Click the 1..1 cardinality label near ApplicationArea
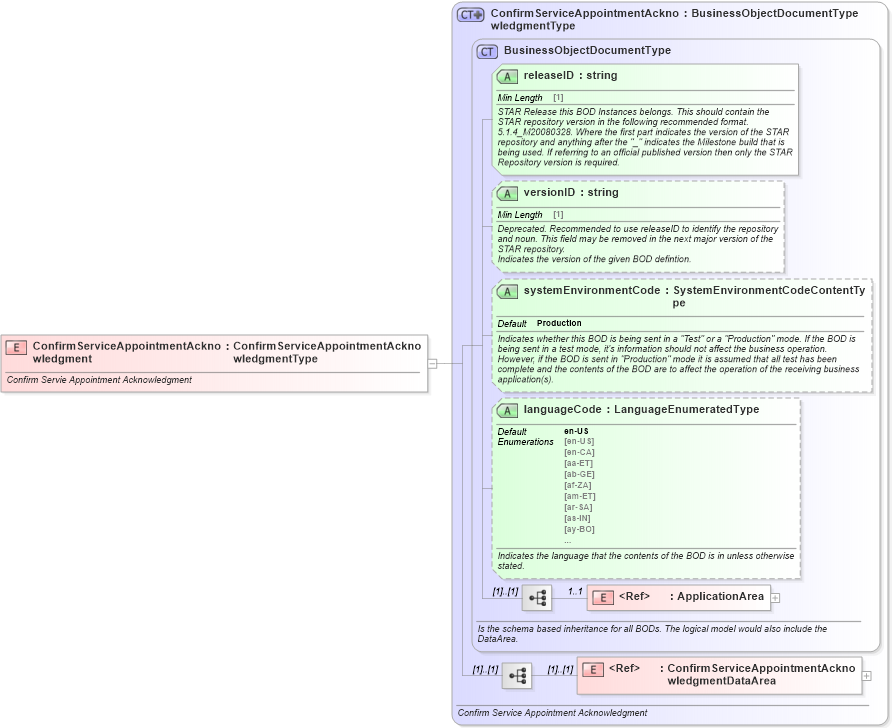892x728 pixels. point(574,592)
